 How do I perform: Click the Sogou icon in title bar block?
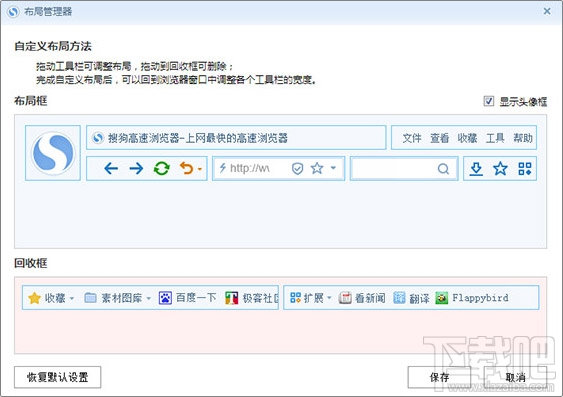pos(98,137)
